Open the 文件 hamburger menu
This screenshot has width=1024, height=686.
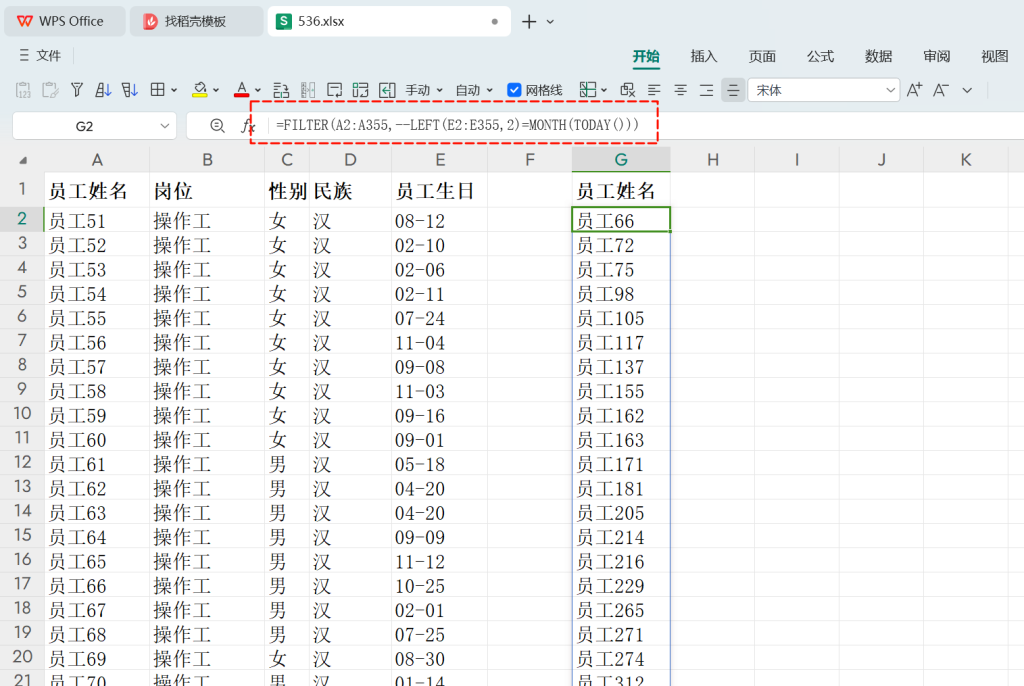coord(39,56)
